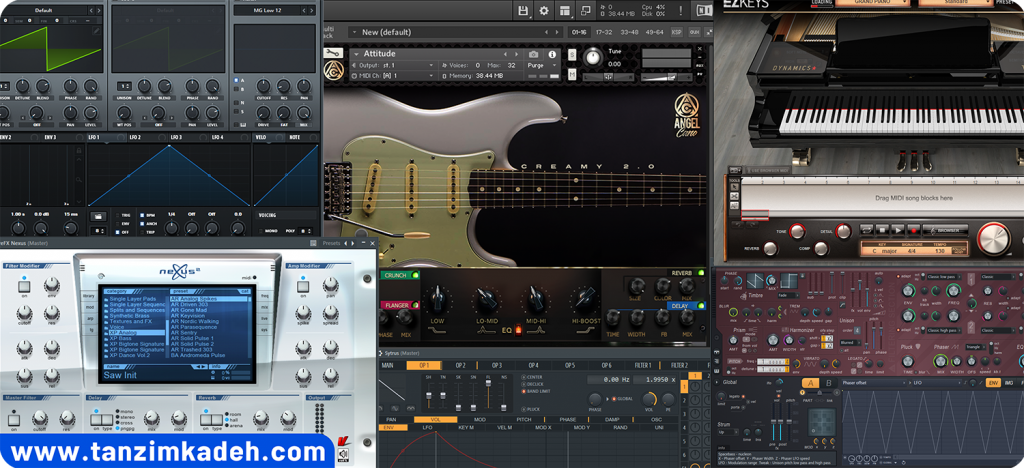Click EZkeys record button
Viewport: 1024px width, 468px height.
[914, 230]
